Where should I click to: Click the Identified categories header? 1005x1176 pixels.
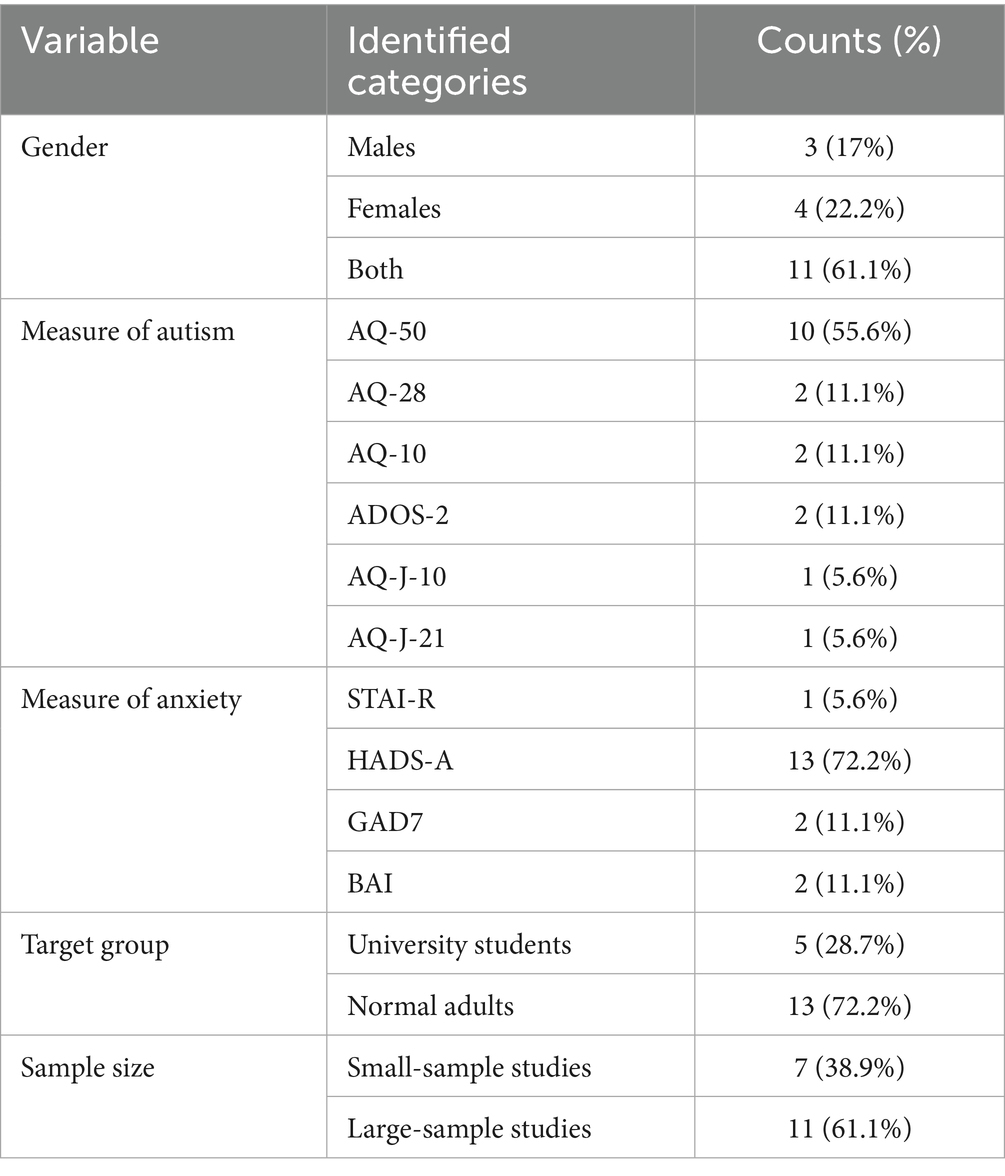(436, 62)
